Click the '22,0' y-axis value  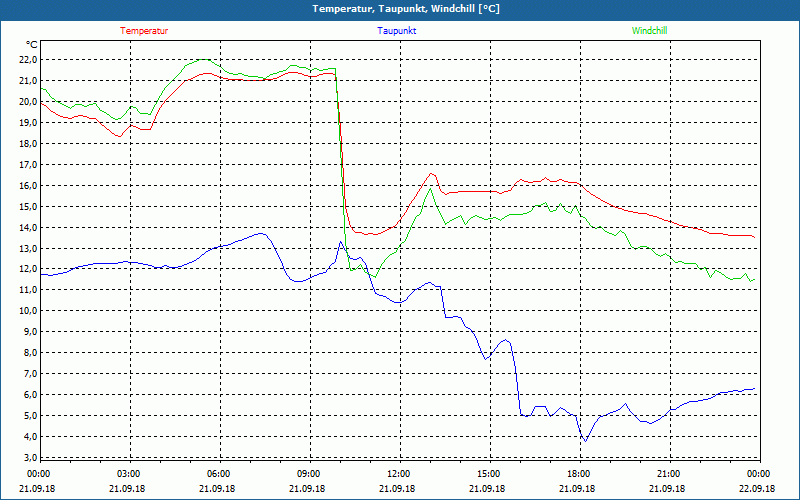29,60
